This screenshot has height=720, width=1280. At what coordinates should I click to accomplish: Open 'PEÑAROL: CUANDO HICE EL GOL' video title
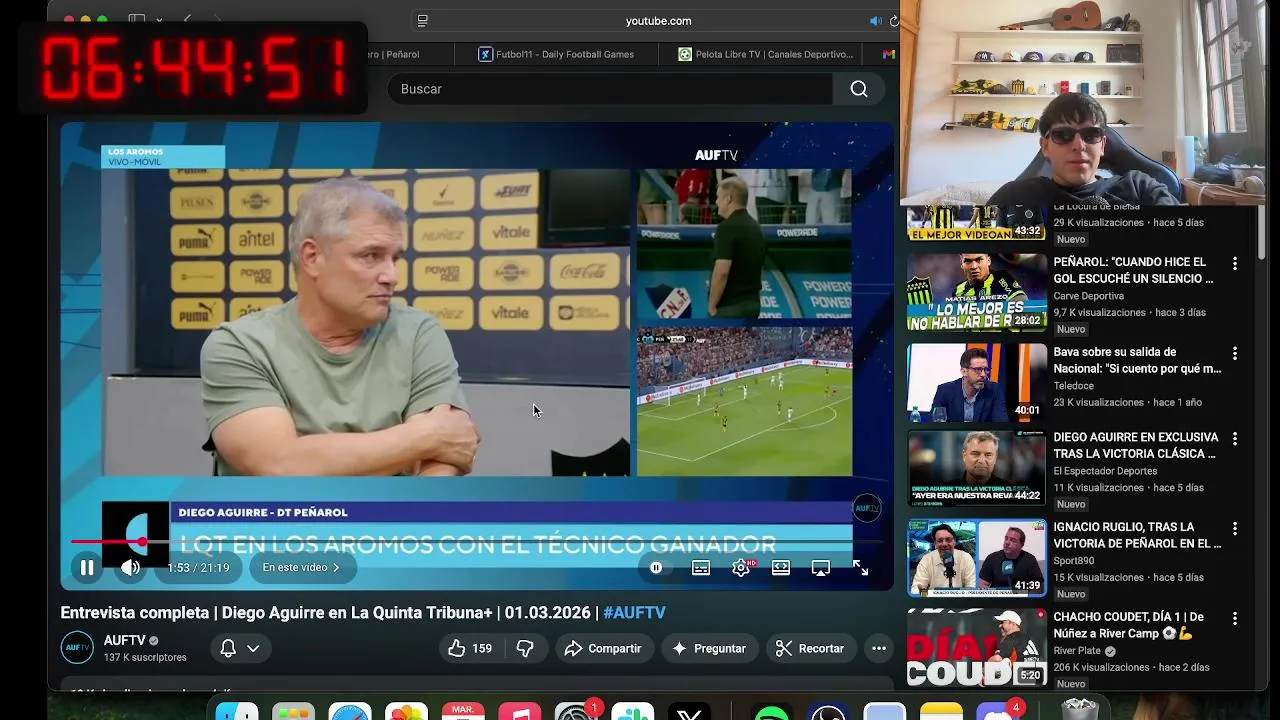coord(1133,270)
